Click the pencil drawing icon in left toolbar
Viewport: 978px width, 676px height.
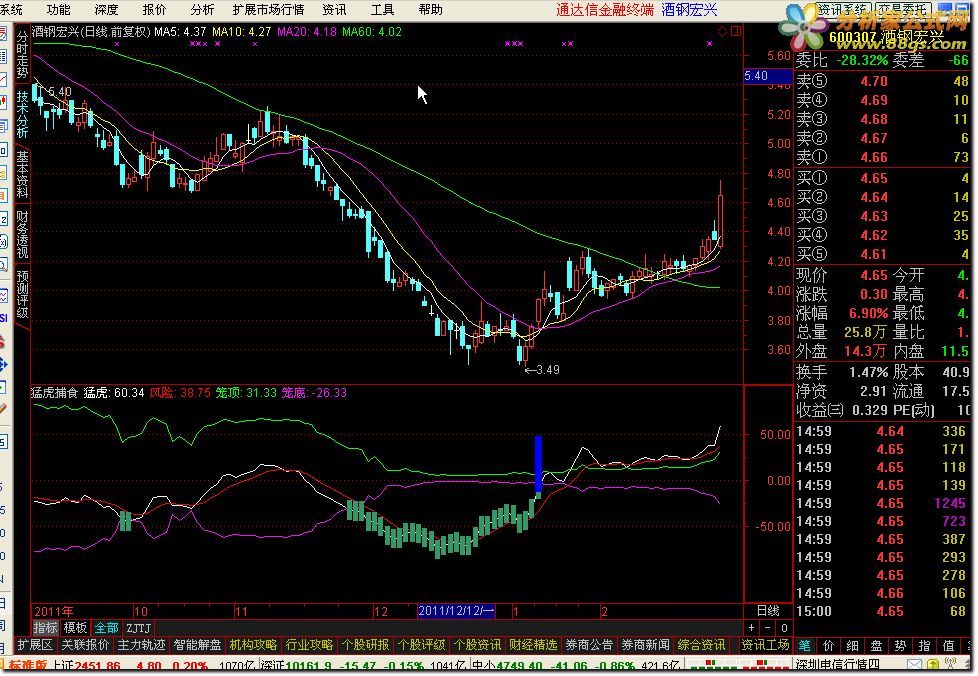click(x=3, y=408)
